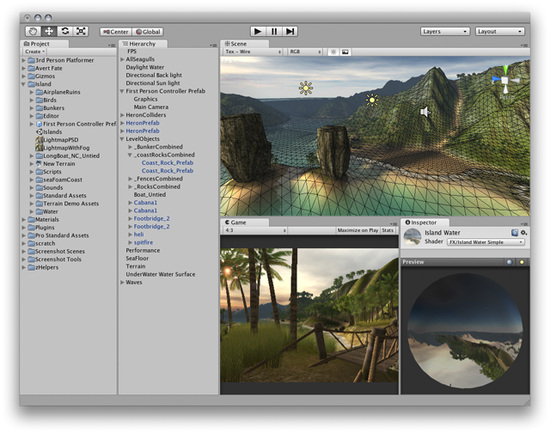The image size is (550, 433).
Task: Expand the Waves hierarchy node
Action: 122,282
